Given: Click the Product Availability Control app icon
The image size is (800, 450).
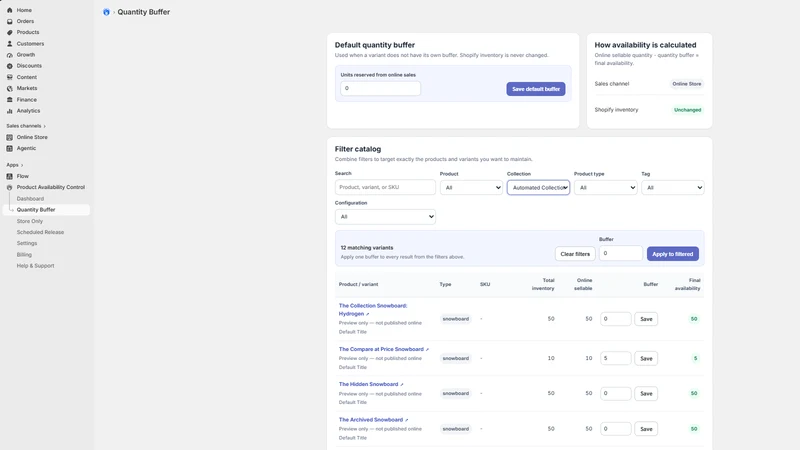Looking at the screenshot, I should point(10,187).
